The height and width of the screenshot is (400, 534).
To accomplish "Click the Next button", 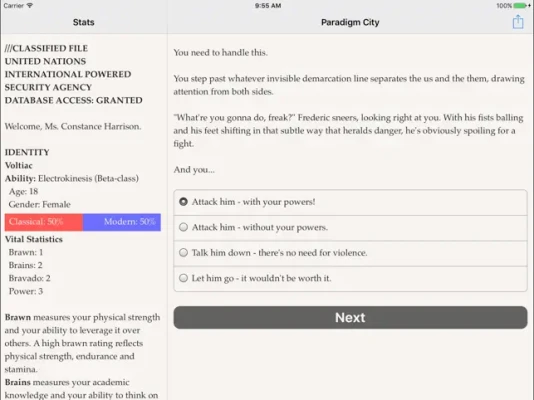I will [350, 317].
